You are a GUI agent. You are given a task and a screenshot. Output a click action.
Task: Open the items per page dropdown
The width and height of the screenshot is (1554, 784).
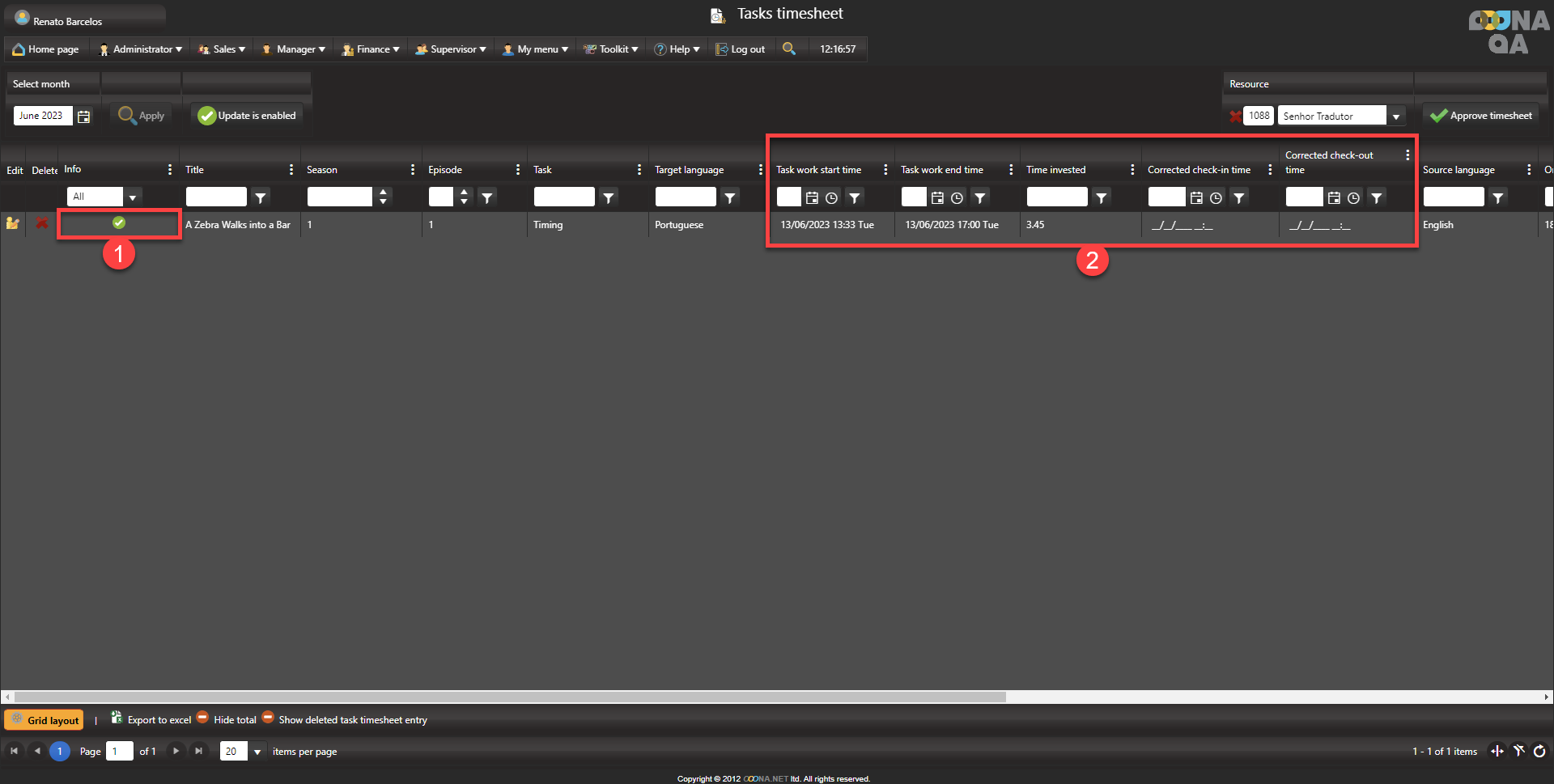[x=257, y=752]
